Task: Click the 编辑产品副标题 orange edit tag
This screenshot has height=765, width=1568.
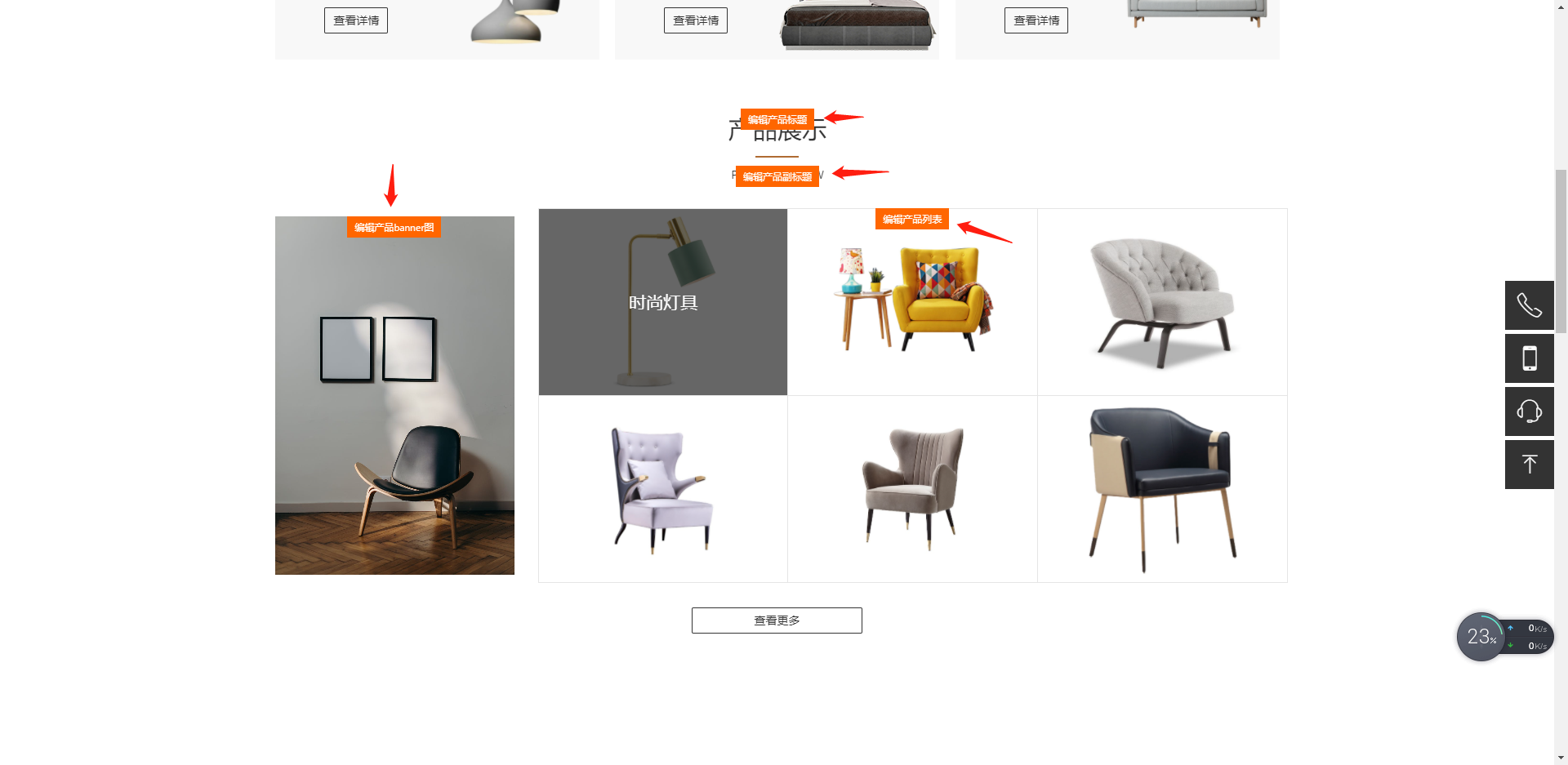Action: pos(777,176)
